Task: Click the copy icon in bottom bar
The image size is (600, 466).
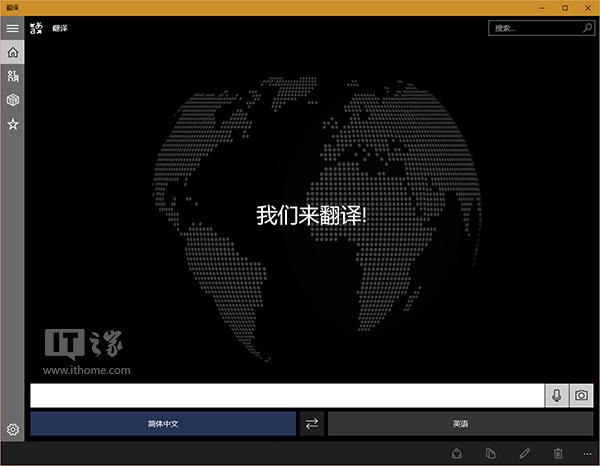Action: pos(491,453)
